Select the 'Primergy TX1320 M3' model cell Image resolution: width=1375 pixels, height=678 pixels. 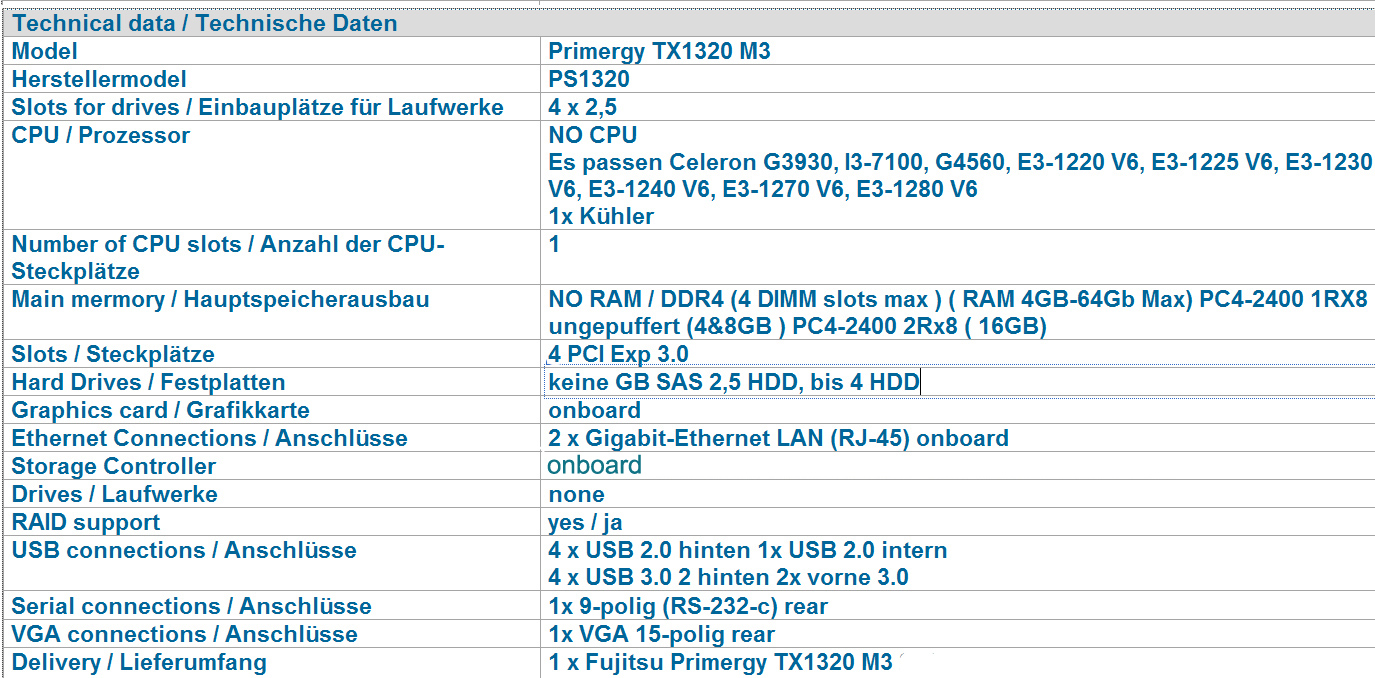659,51
